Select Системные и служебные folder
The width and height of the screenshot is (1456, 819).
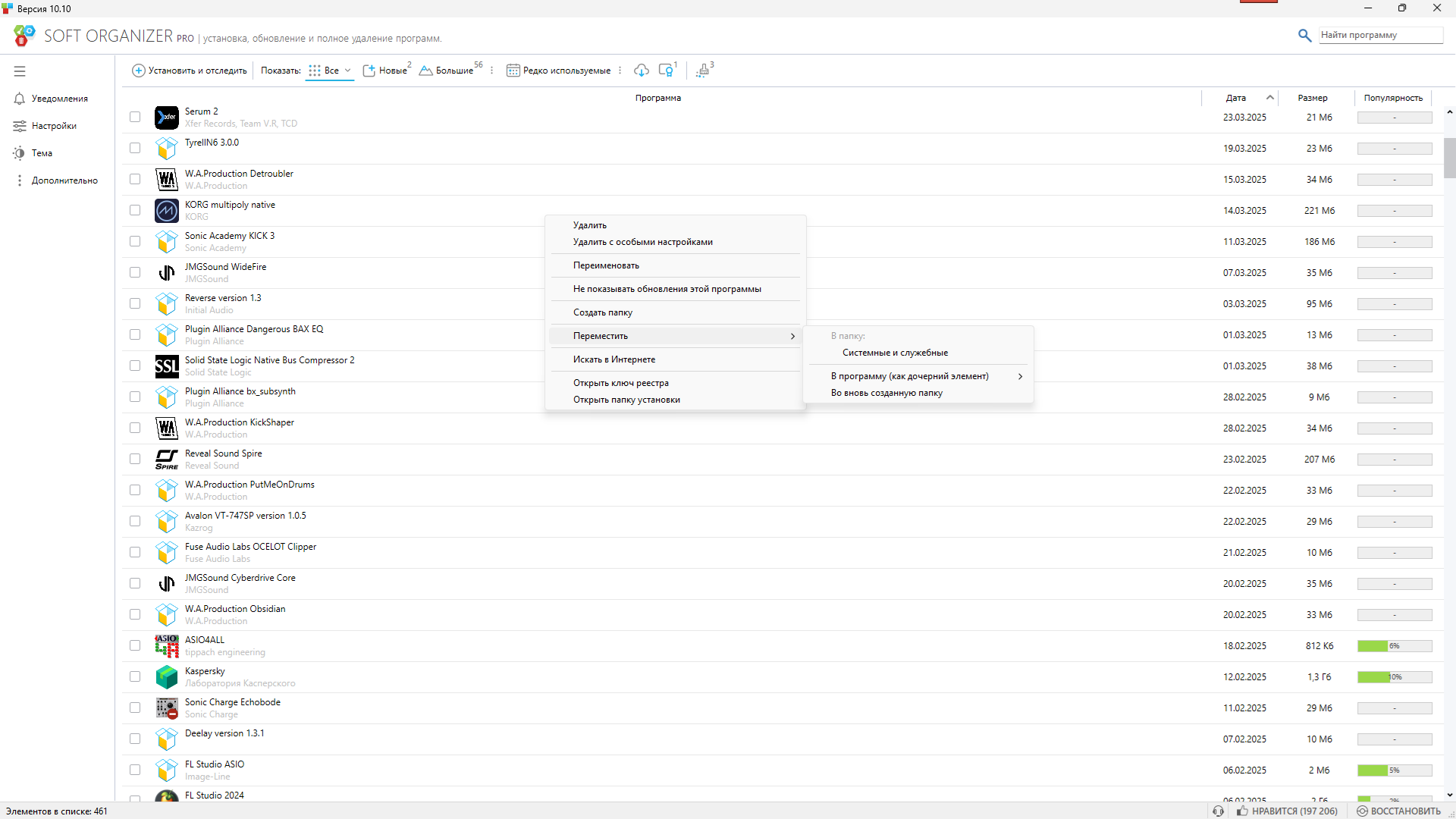(895, 353)
